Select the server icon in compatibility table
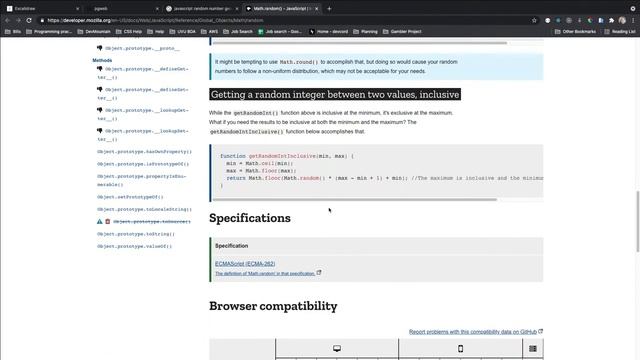The image size is (640, 360). 533,348
